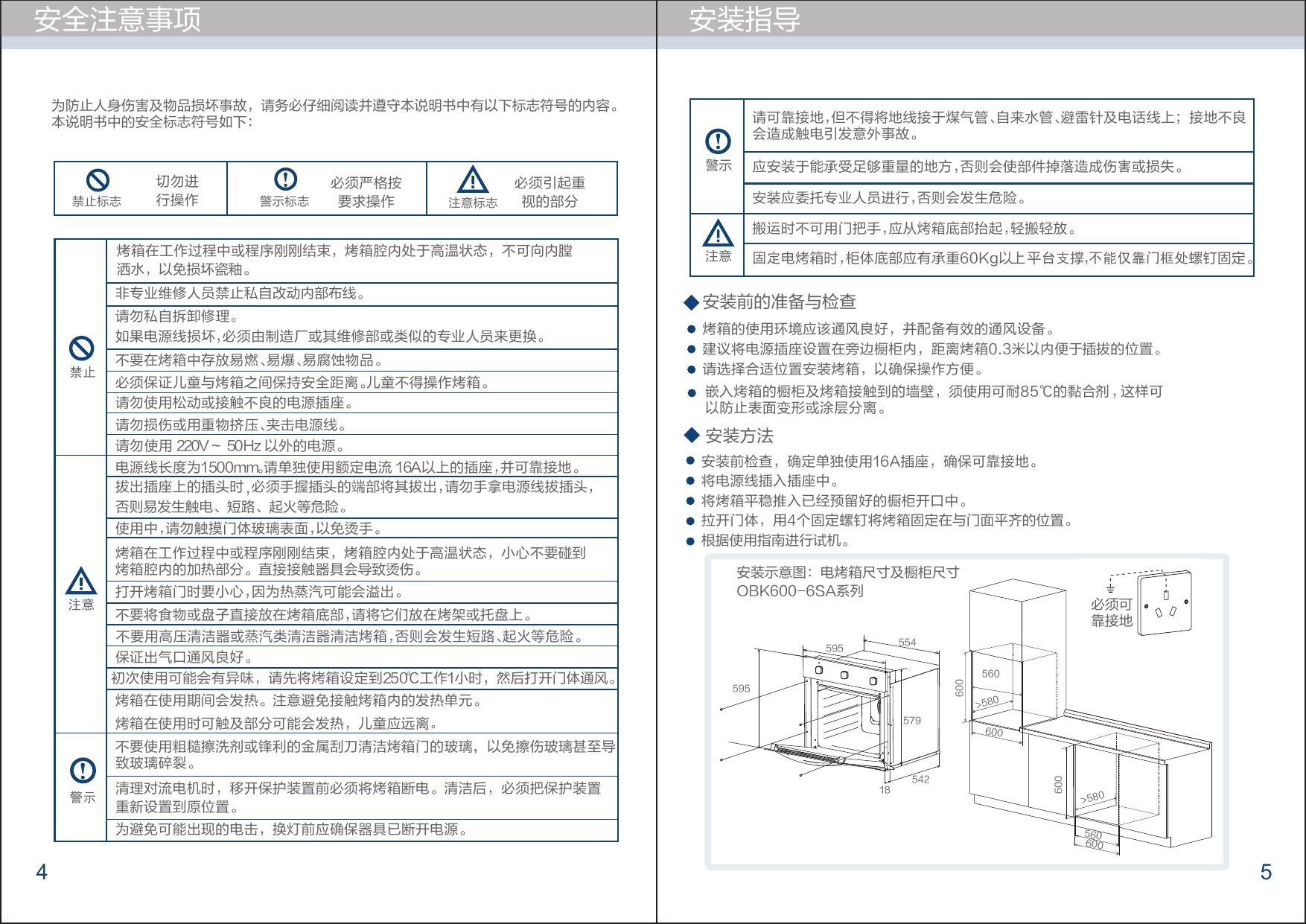The height and width of the screenshot is (924, 1306).
Task: Click the diamond bullet before 安装前的准备与检查
Action: click(691, 302)
